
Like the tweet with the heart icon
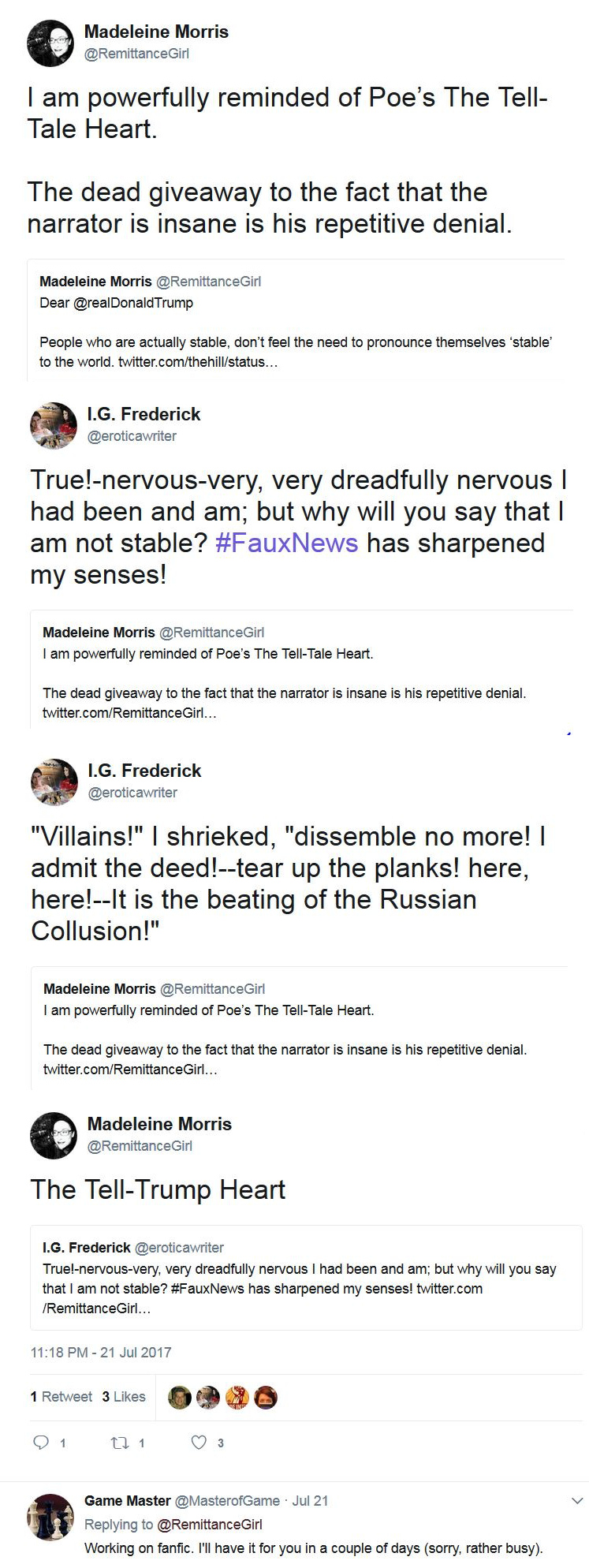tap(199, 1443)
